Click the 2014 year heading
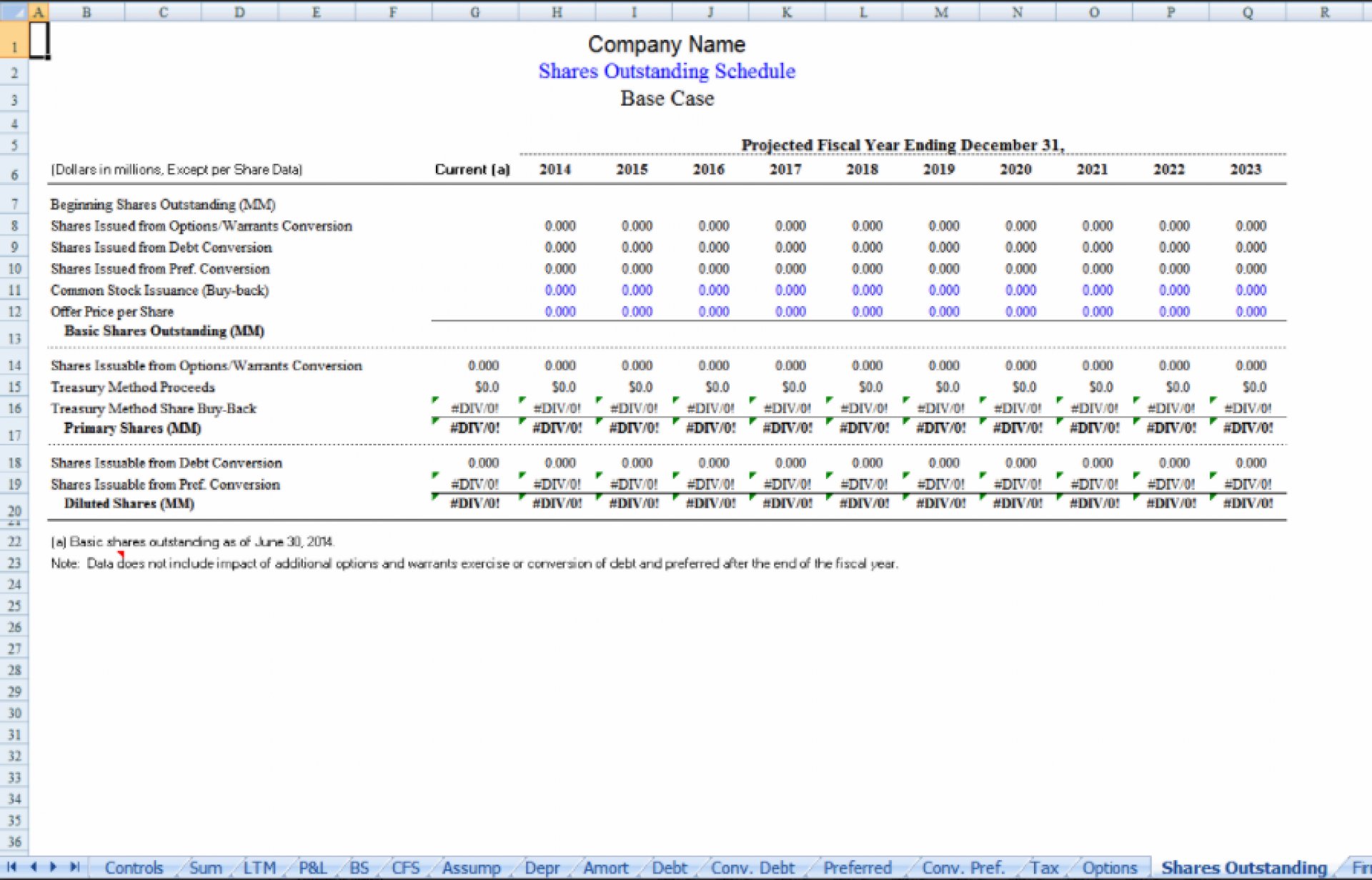Viewport: 1372px width, 880px height. coord(555,169)
